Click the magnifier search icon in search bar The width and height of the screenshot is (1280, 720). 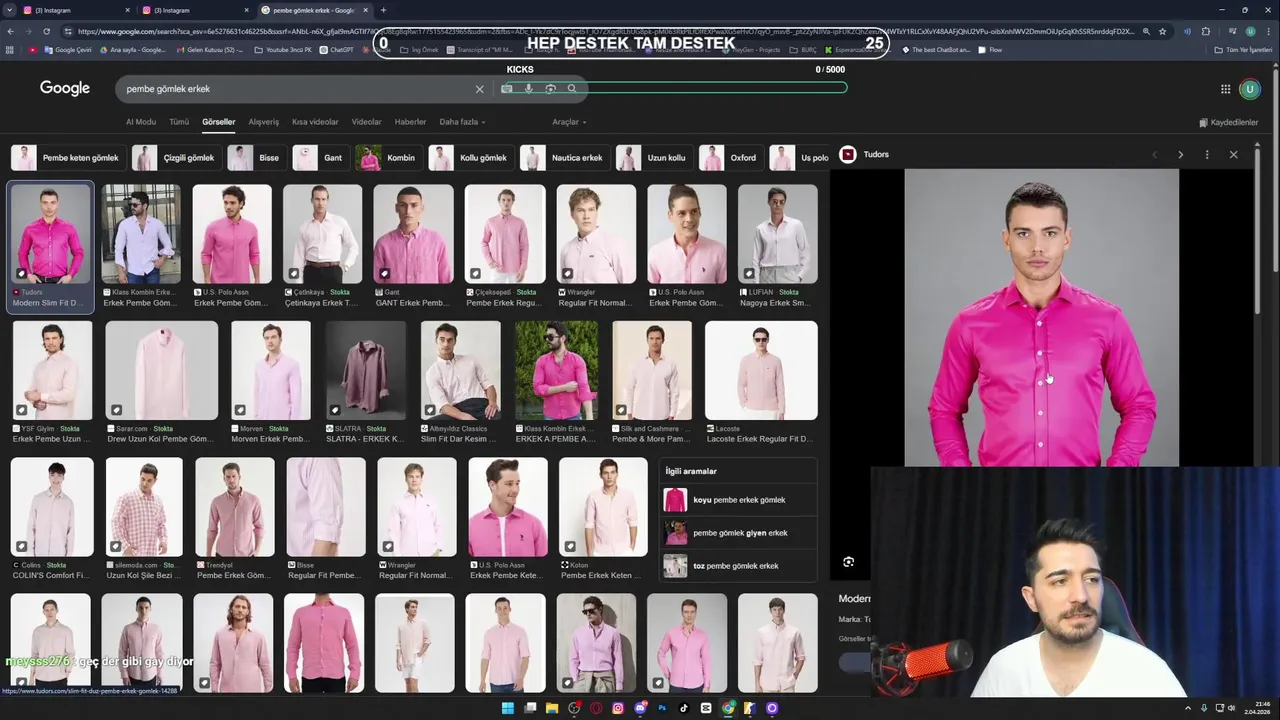pyautogui.click(x=572, y=89)
